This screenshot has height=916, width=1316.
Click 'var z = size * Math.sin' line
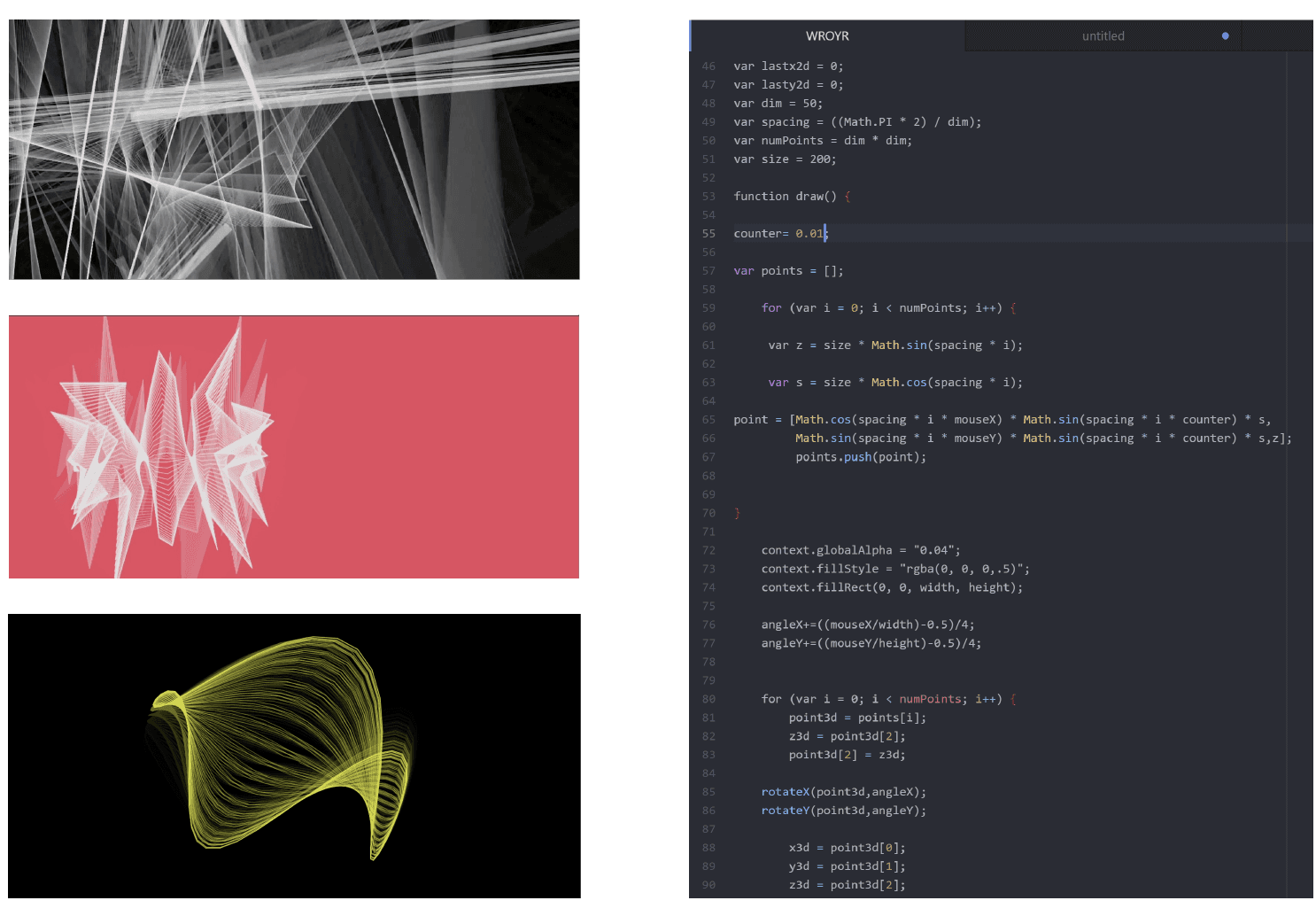895,345
